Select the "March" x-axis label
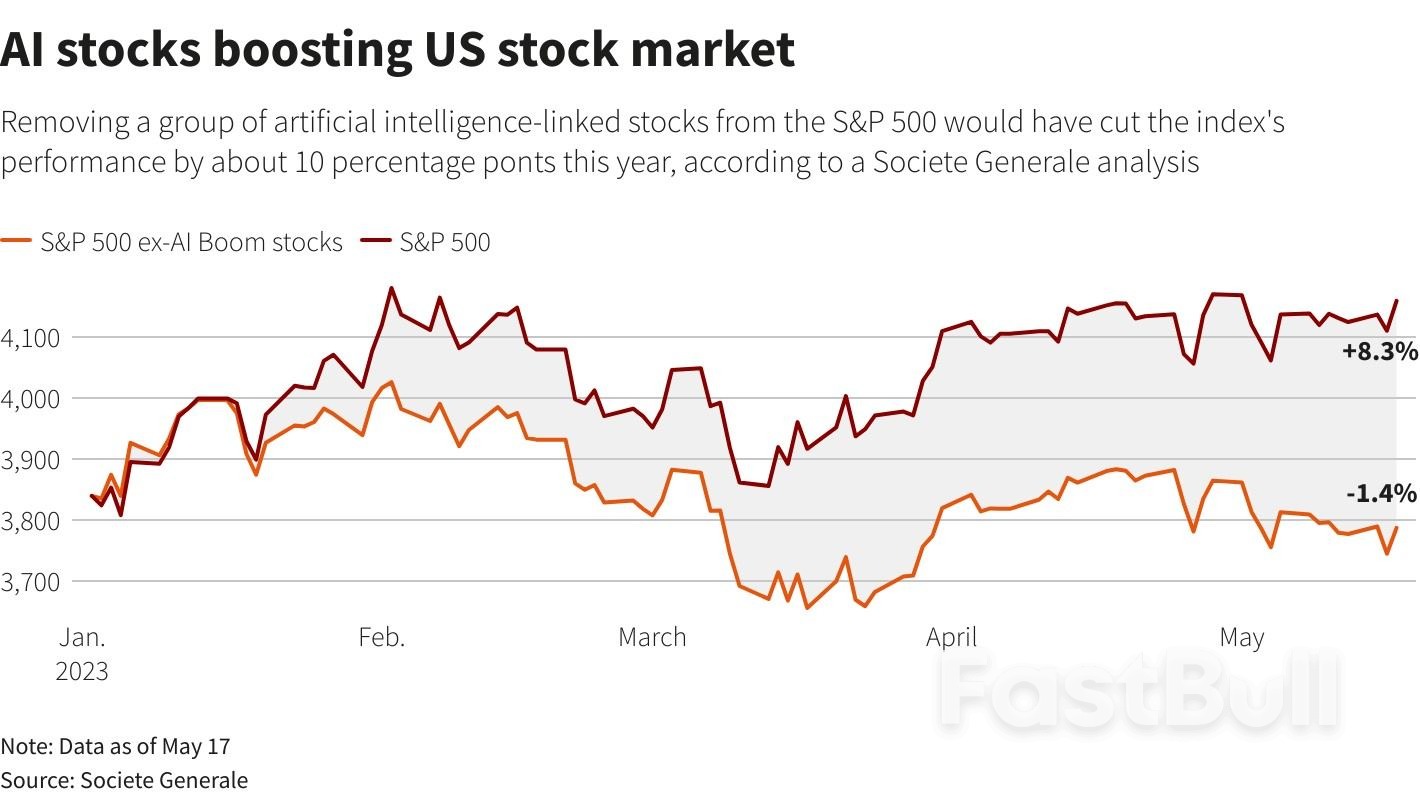 pyautogui.click(x=652, y=638)
